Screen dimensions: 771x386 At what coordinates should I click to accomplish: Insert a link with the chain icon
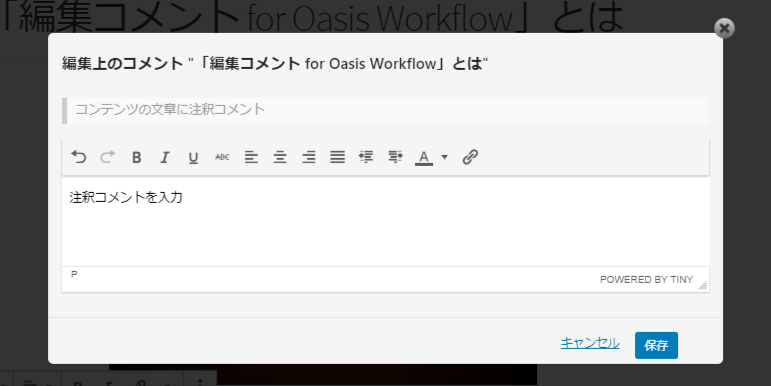pos(470,157)
